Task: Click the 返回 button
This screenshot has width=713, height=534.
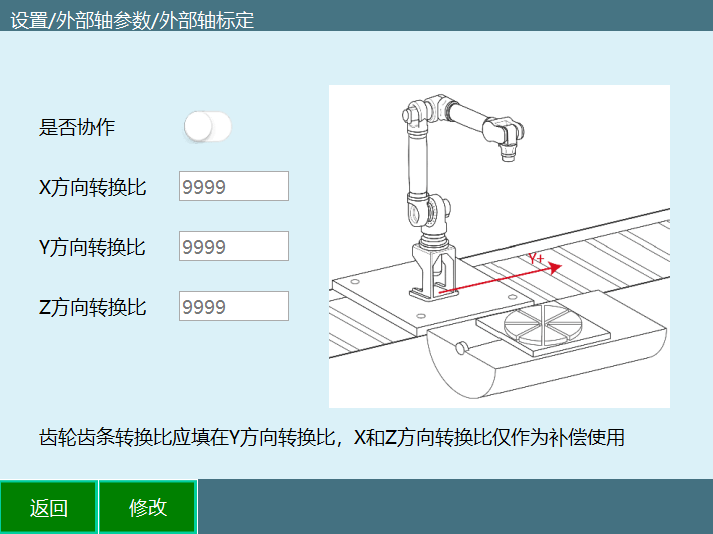Action: [49, 507]
